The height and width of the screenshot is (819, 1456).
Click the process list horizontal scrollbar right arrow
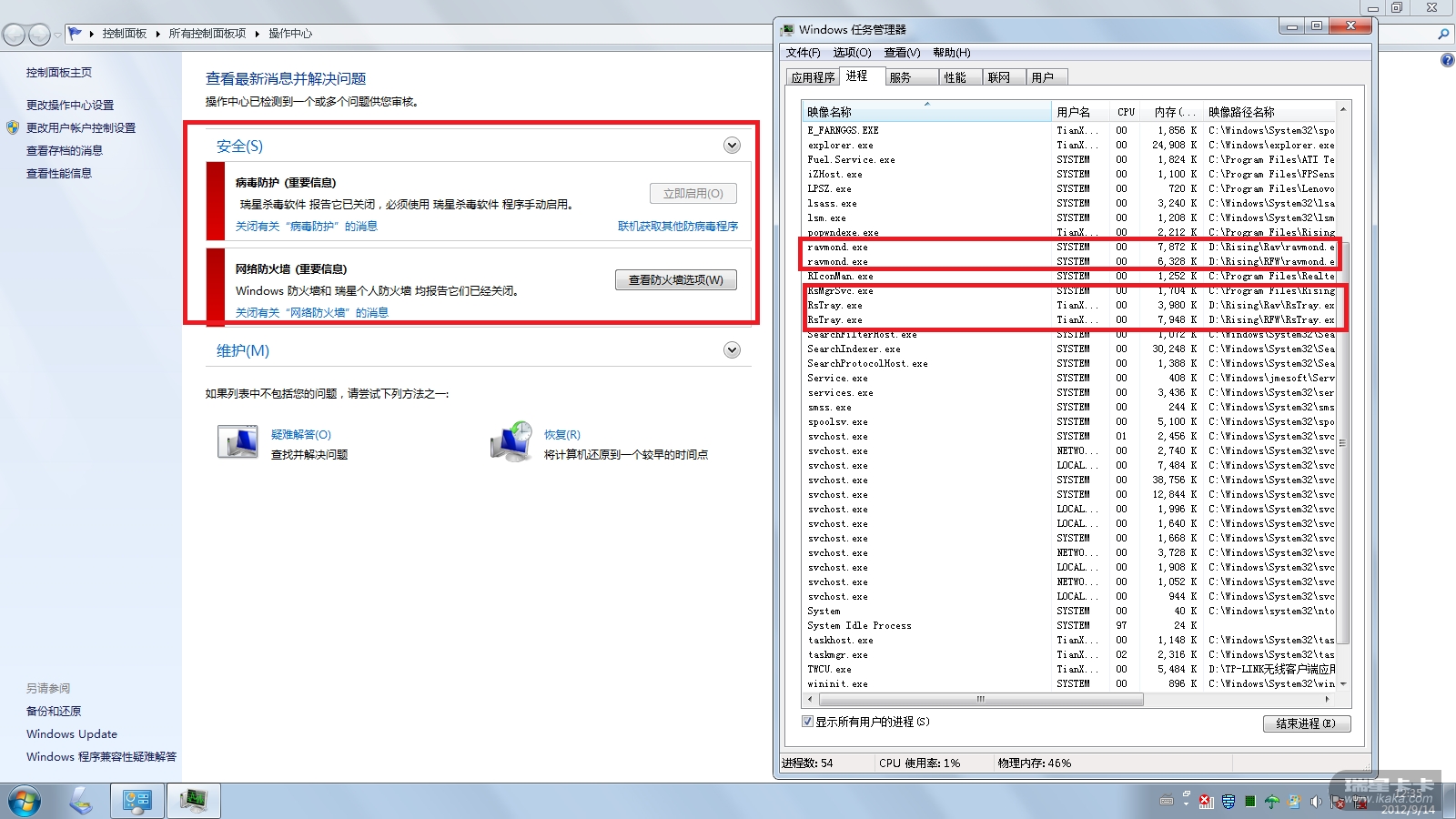pyautogui.click(x=1328, y=700)
